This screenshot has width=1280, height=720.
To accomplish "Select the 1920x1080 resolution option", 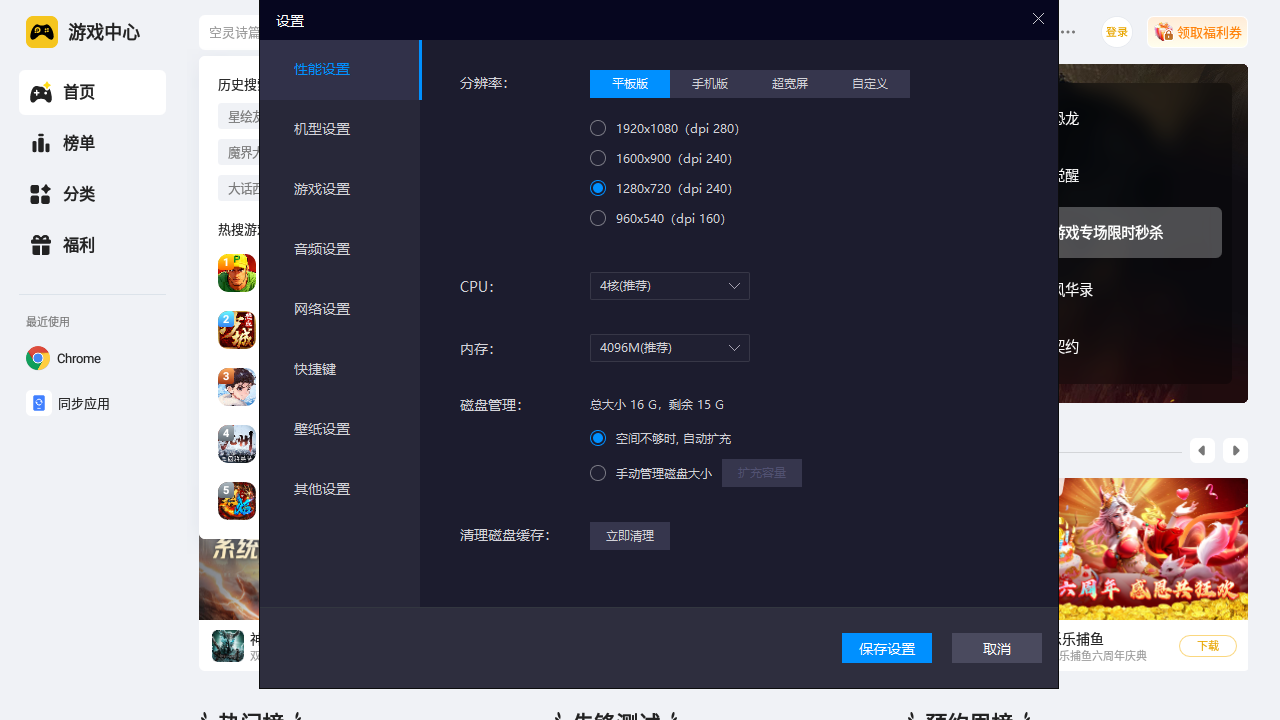I will [x=598, y=128].
